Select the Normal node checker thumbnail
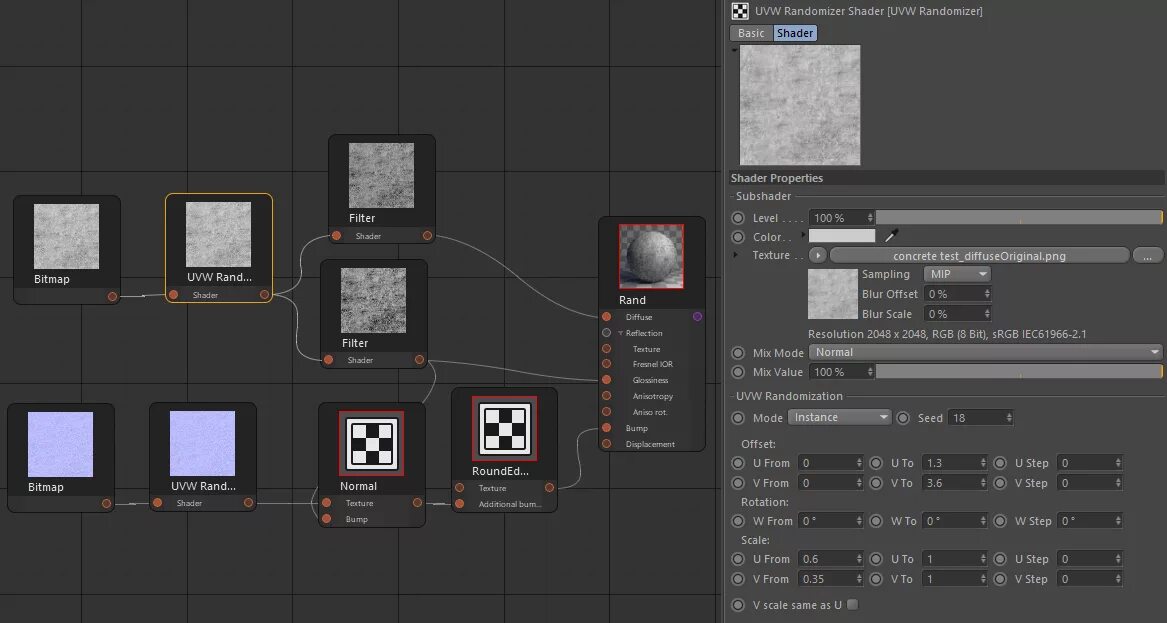 [x=371, y=443]
